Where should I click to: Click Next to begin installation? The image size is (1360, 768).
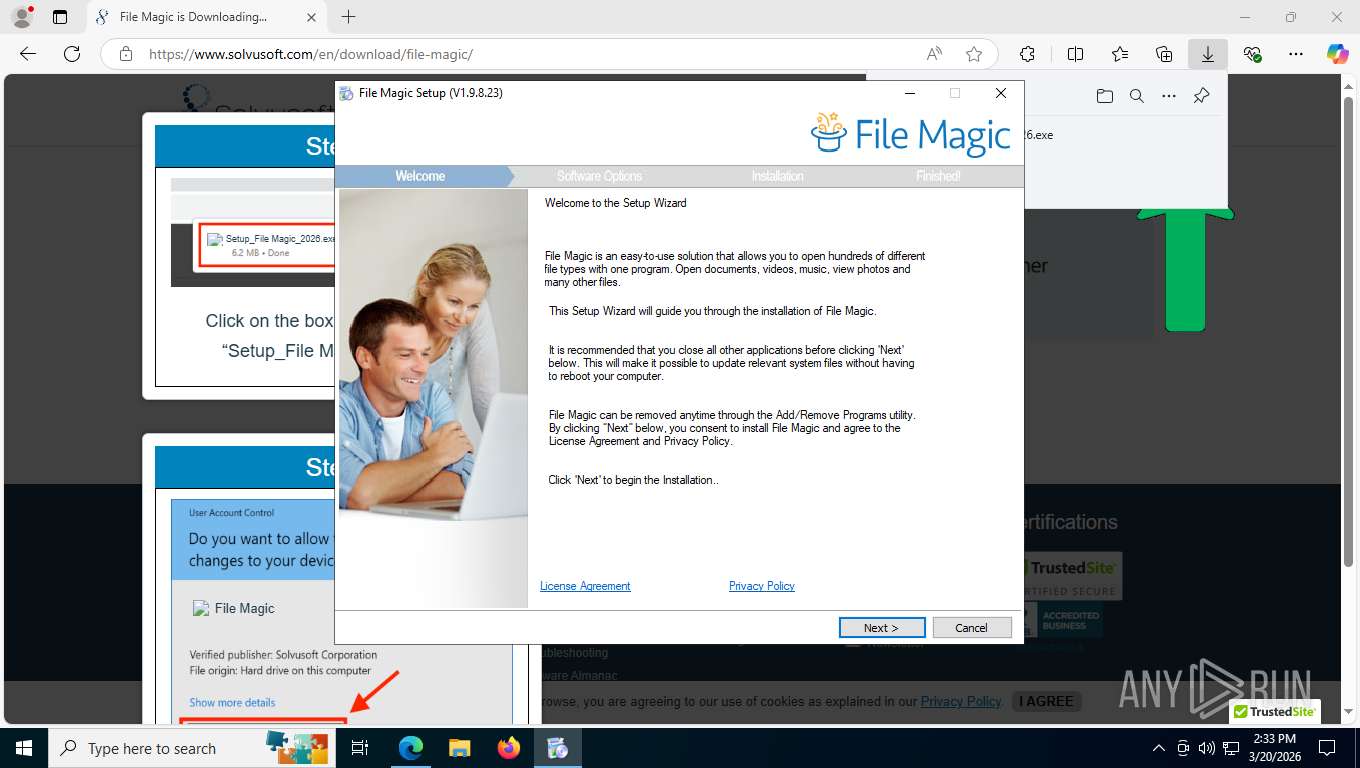pos(882,627)
